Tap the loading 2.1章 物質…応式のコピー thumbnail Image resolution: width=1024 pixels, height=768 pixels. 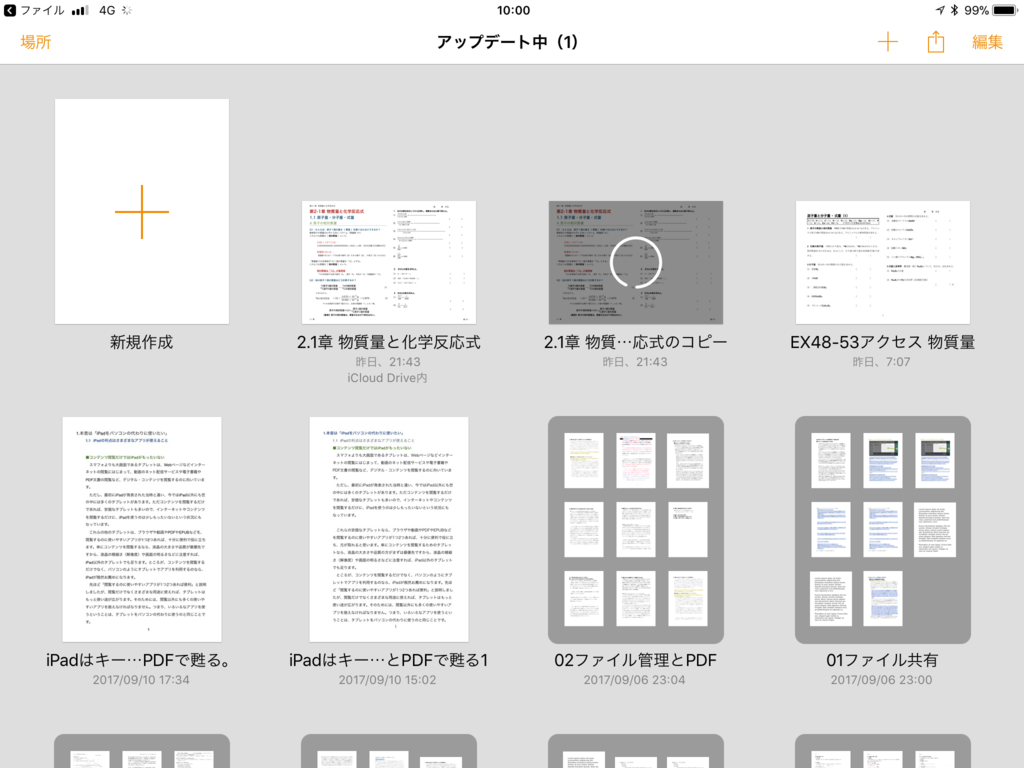[x=635, y=263]
